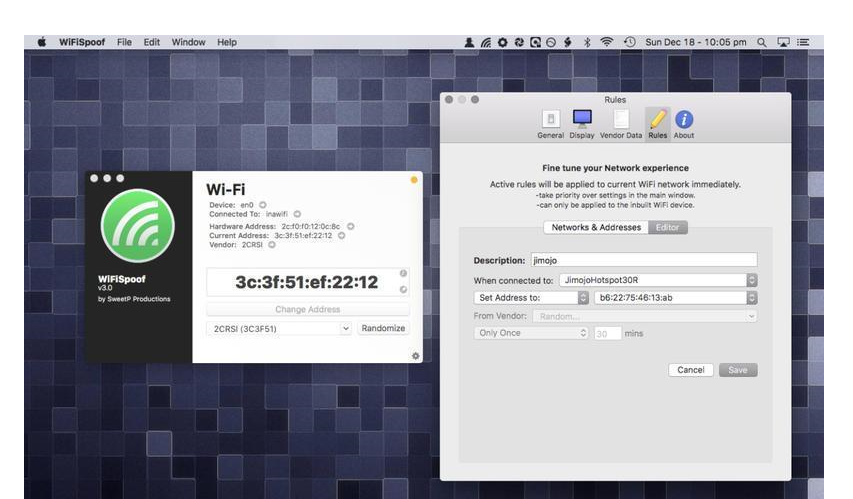This screenshot has height=499, width=853.
Task: Open the Only Once frequency dropdown
Action: [x=531, y=333]
